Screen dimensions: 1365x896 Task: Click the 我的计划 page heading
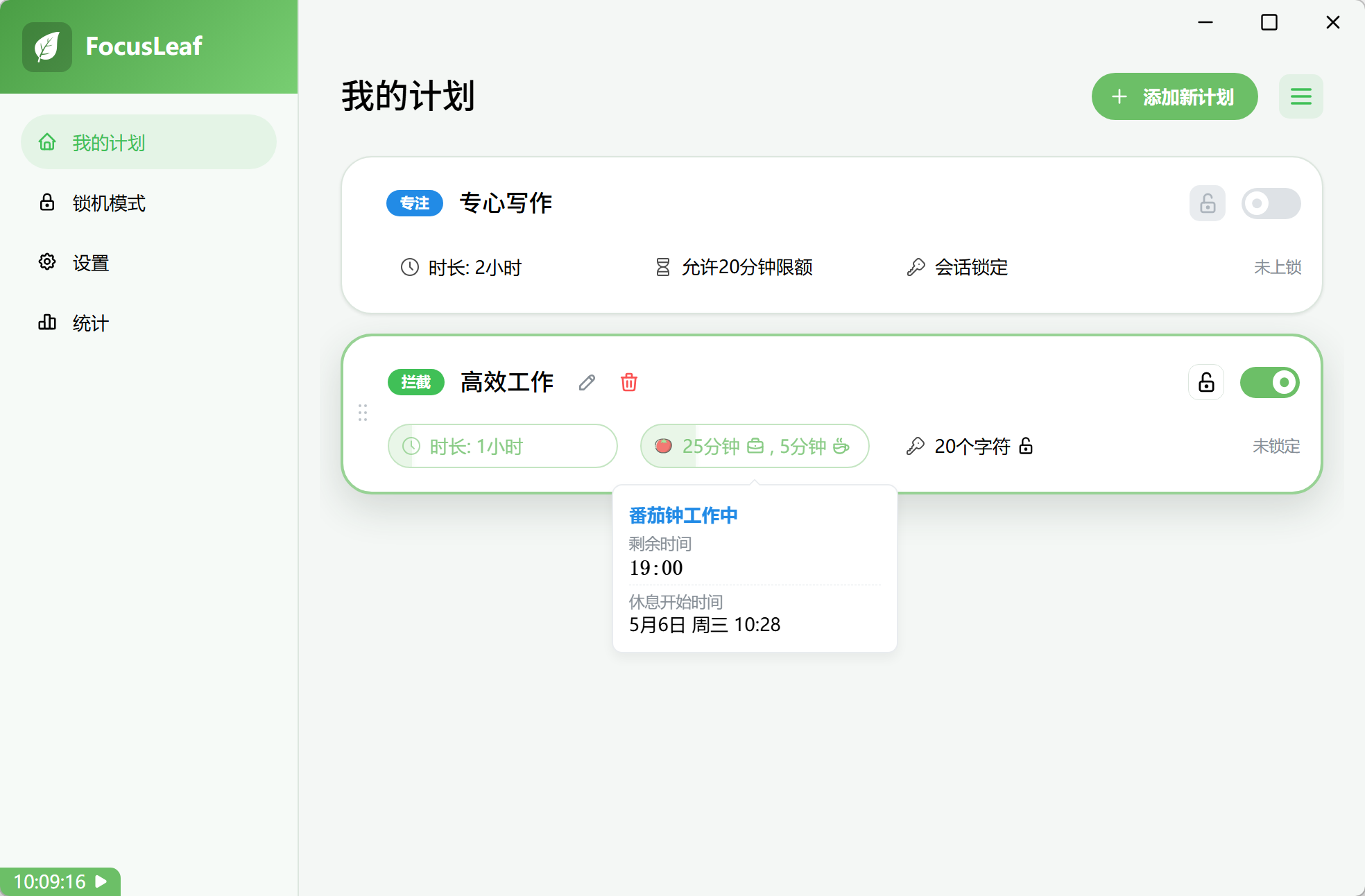[408, 96]
